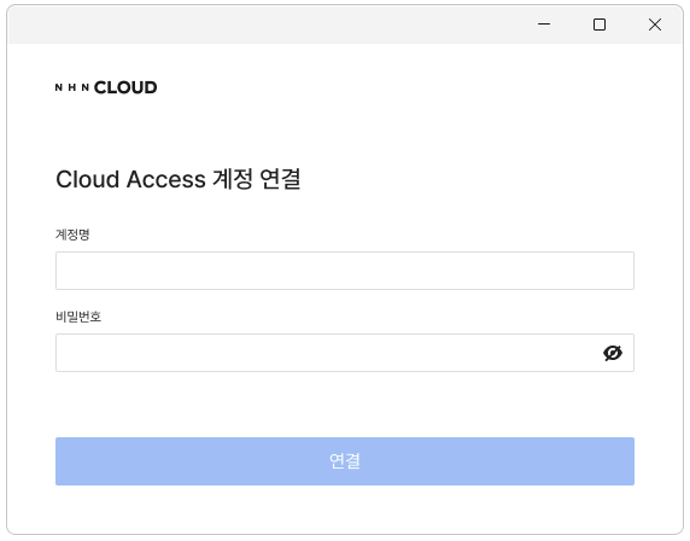This screenshot has height=541, width=690.
Task: Click the 계정명 label text
Action: pos(72,234)
